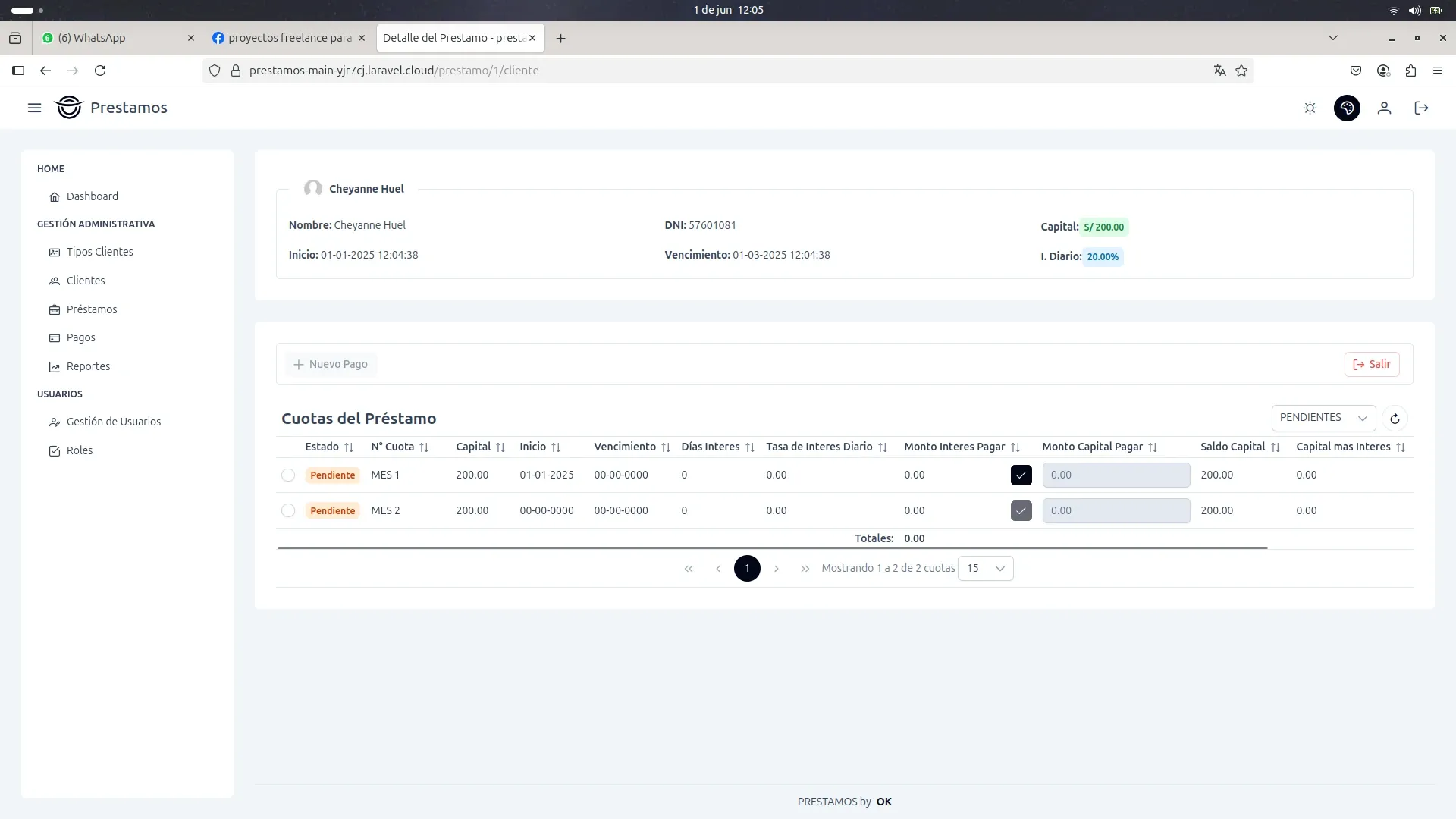The width and height of the screenshot is (1456, 819).
Task: Open the theme palette icon in header
Action: 1347,108
